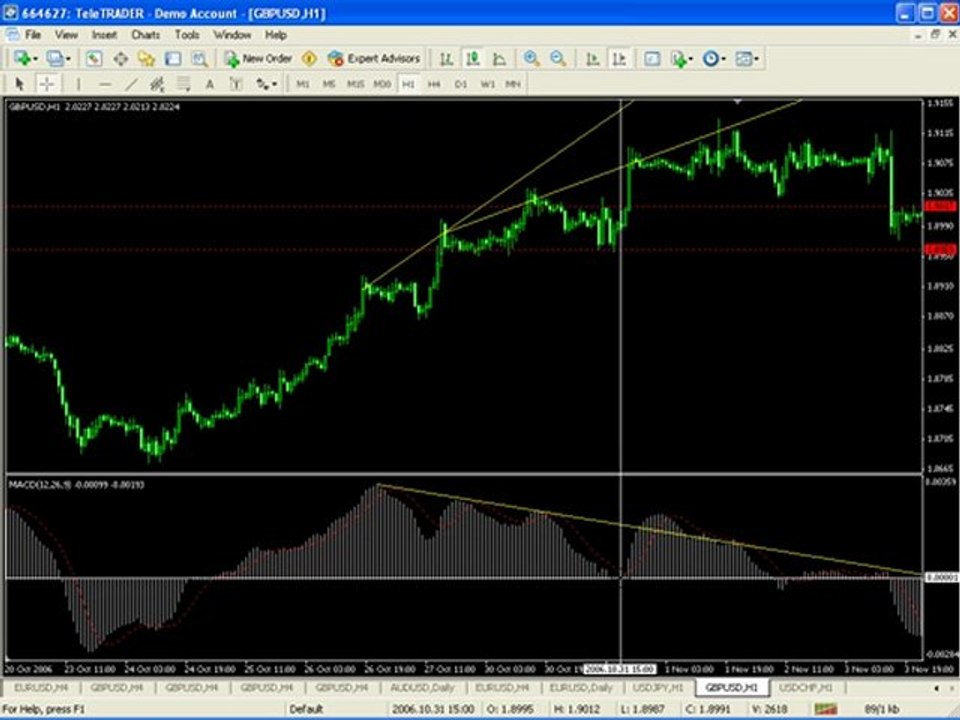960x720 pixels.
Task: Open the Navigator favorites-star icon
Action: point(146,59)
